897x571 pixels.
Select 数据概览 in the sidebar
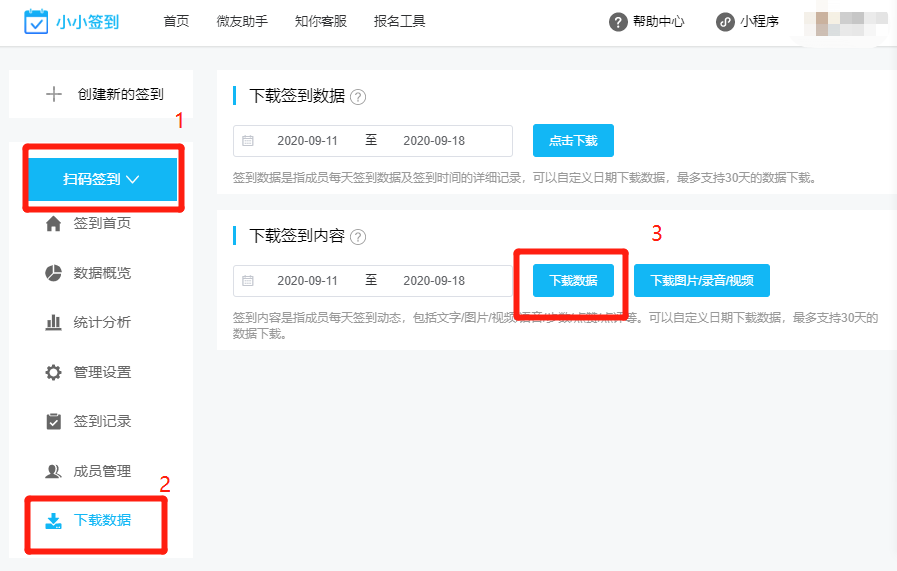pyautogui.click(x=102, y=273)
